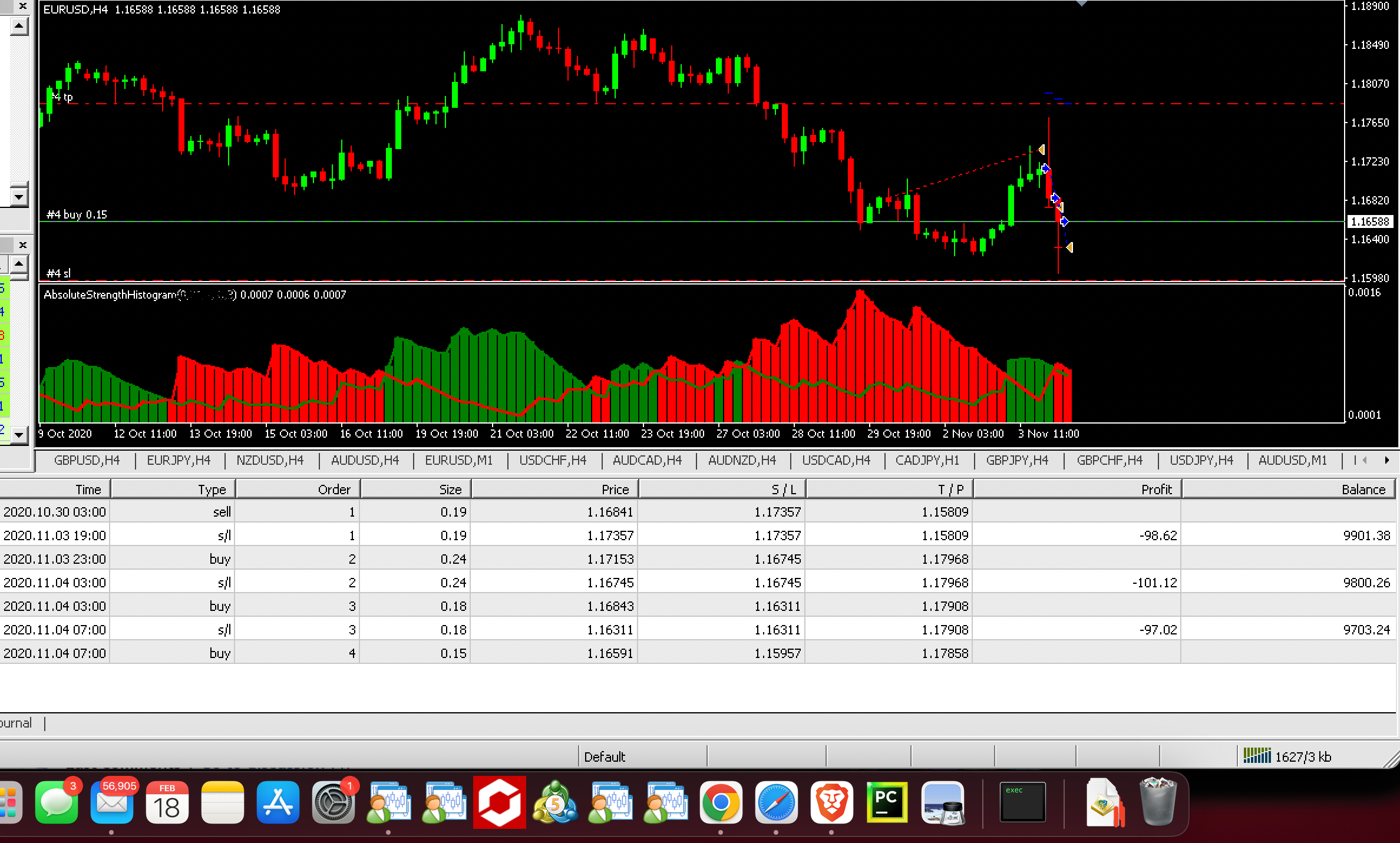The width and height of the screenshot is (1400, 843).
Task: Open the Mail app with 56,905 badge
Action: (112, 803)
